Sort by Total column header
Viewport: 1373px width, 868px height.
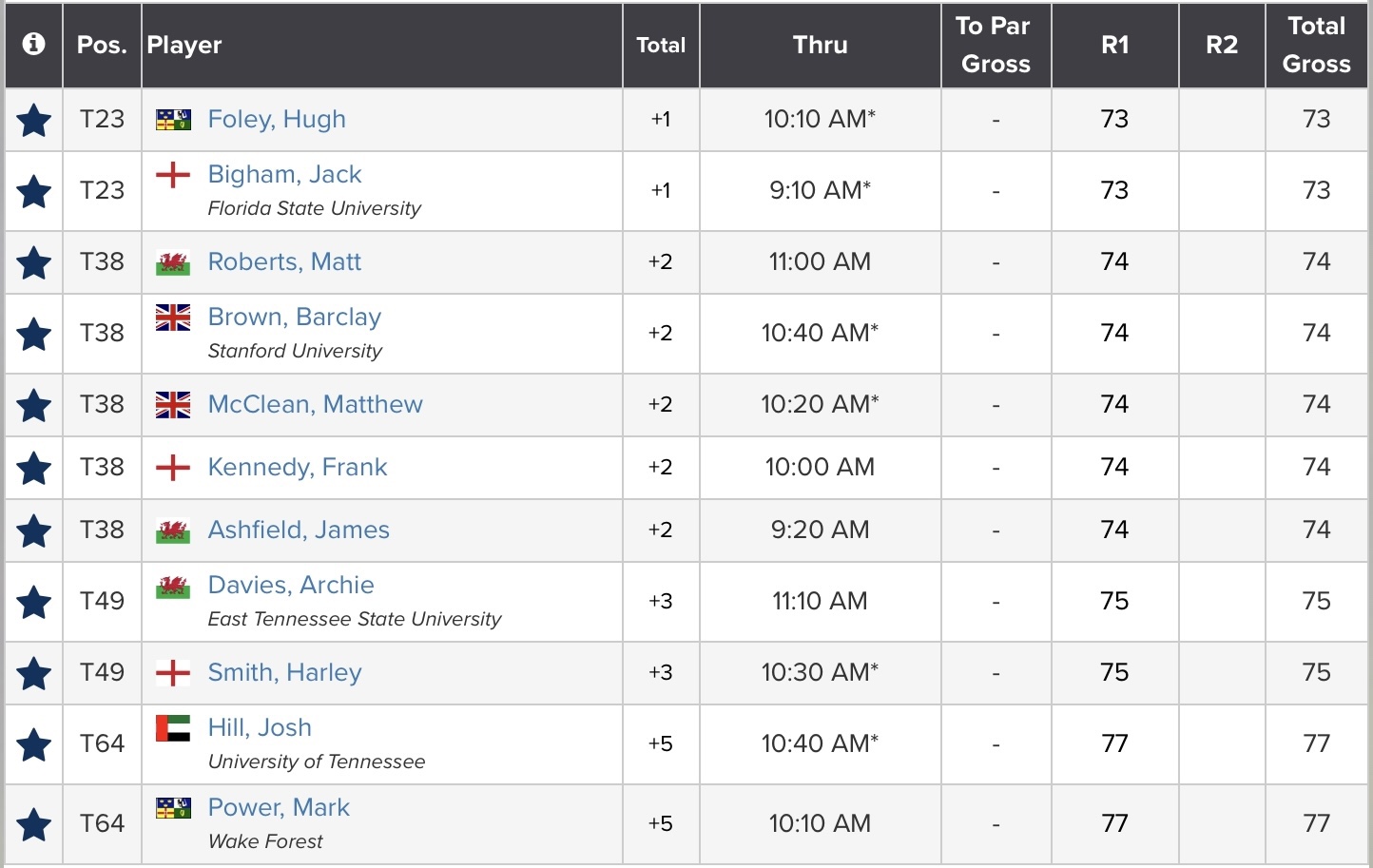(661, 45)
